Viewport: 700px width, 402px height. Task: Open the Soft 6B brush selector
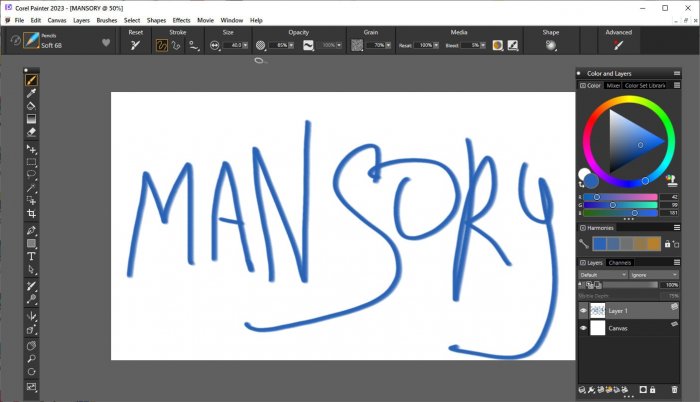pyautogui.click(x=32, y=41)
